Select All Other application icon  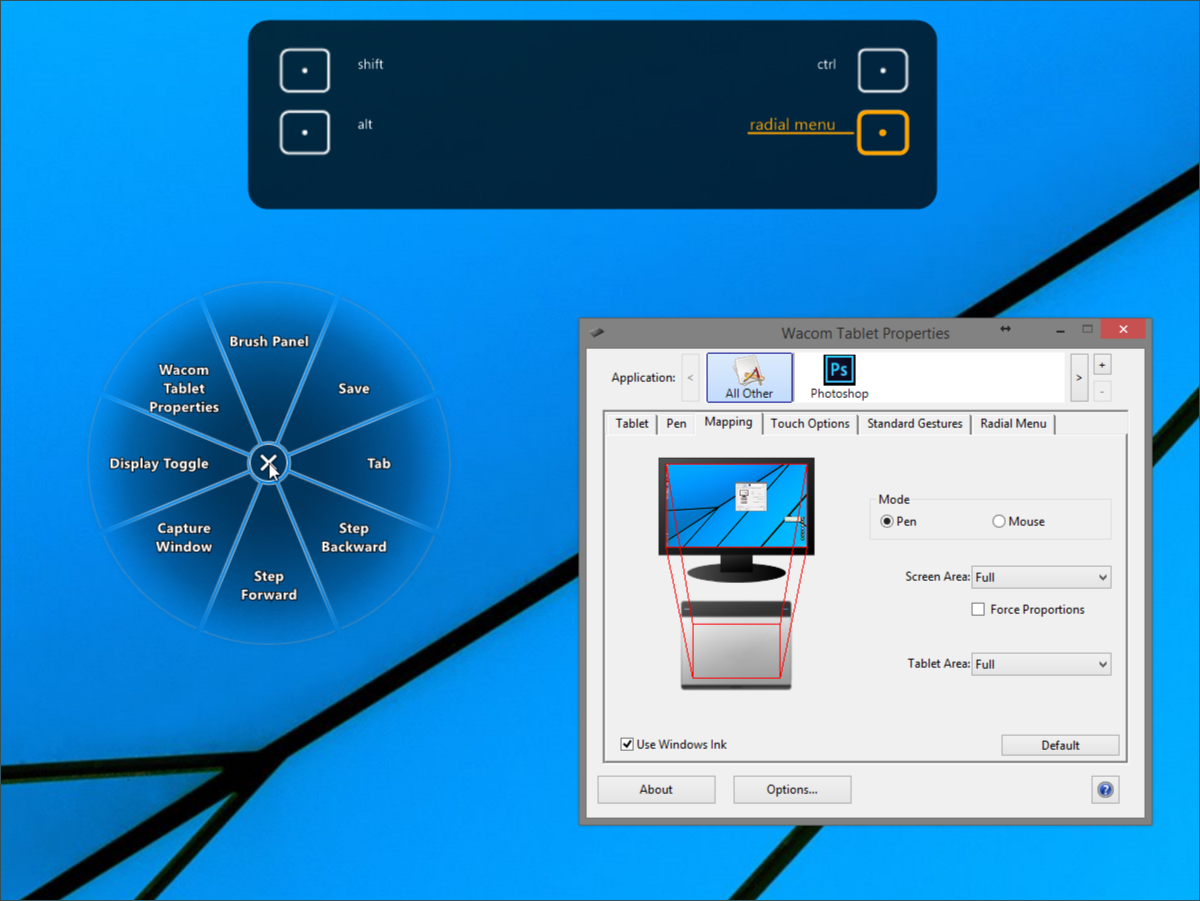[749, 377]
